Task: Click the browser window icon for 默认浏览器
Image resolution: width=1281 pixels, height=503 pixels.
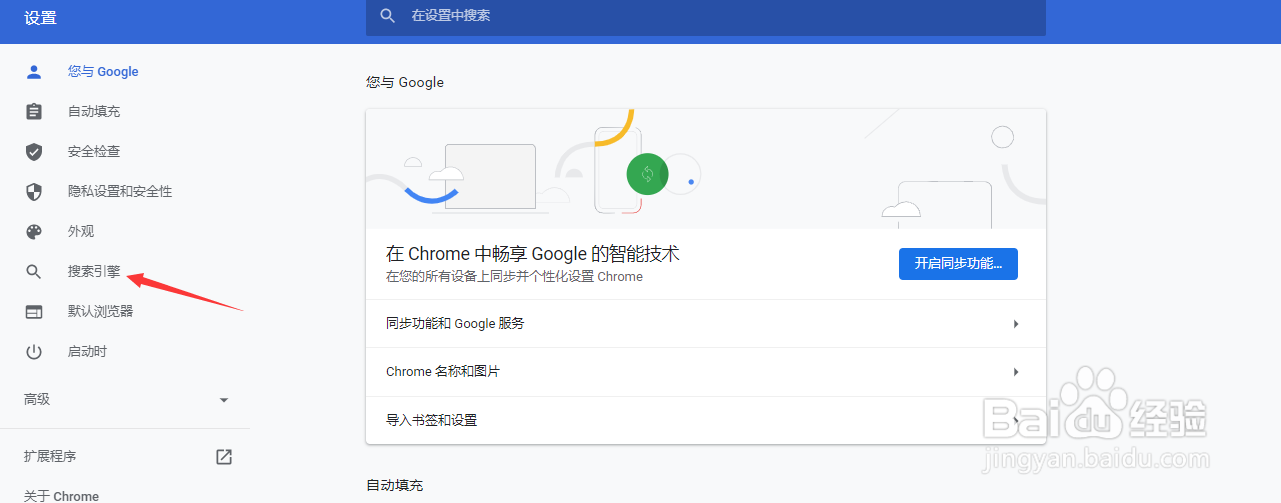Action: 34,312
